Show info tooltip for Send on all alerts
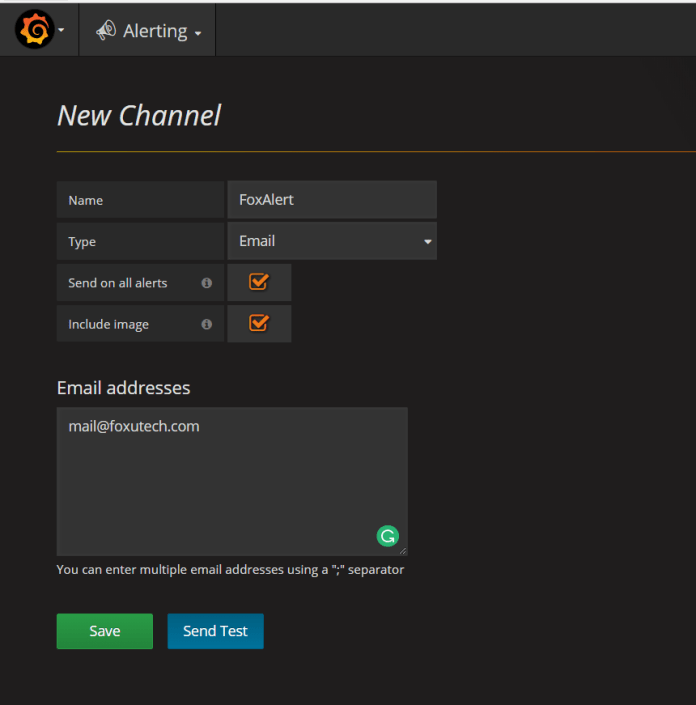Viewport: 696px width, 705px height. (206, 283)
